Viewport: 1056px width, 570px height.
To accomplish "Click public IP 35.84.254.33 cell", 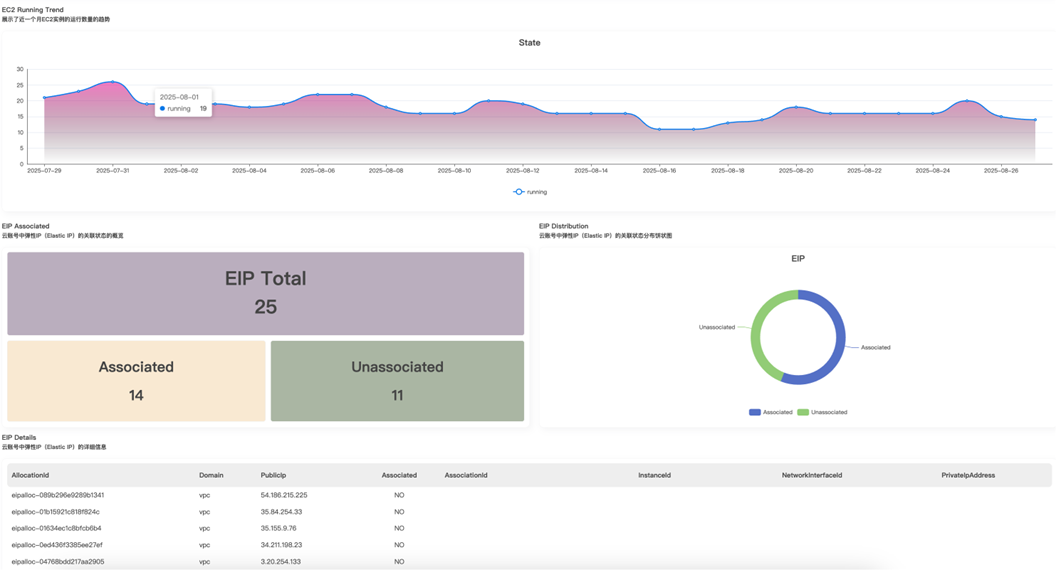I will (281, 512).
